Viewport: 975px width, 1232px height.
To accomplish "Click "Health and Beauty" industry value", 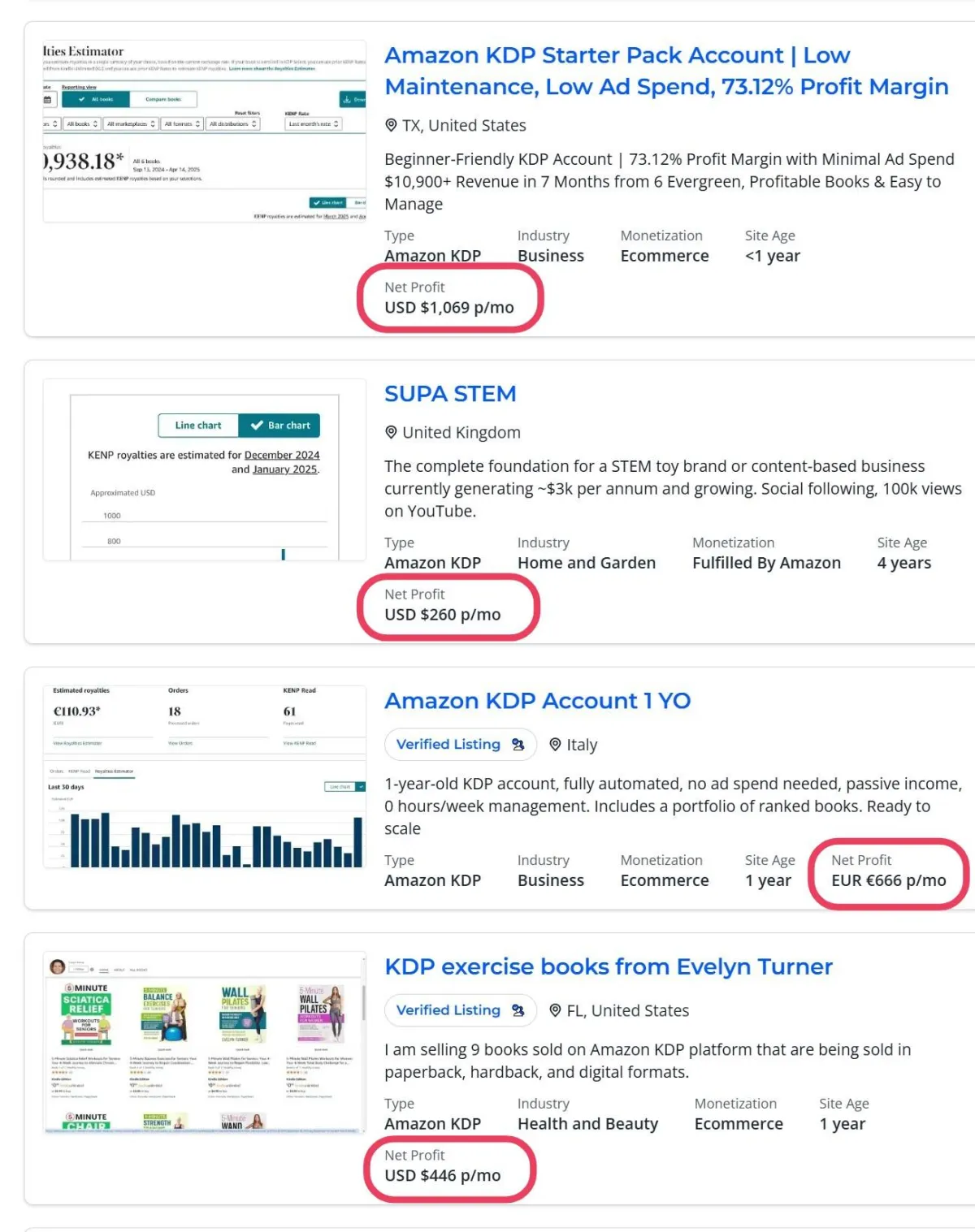I will 588,1124.
